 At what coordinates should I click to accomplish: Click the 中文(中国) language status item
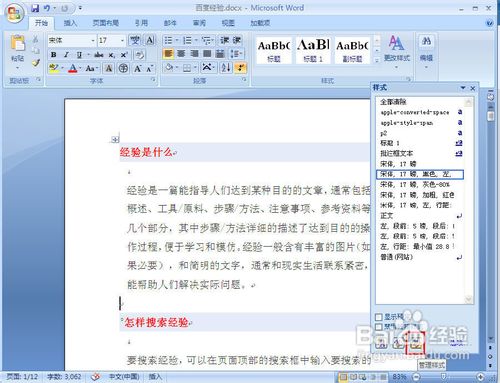point(124,377)
